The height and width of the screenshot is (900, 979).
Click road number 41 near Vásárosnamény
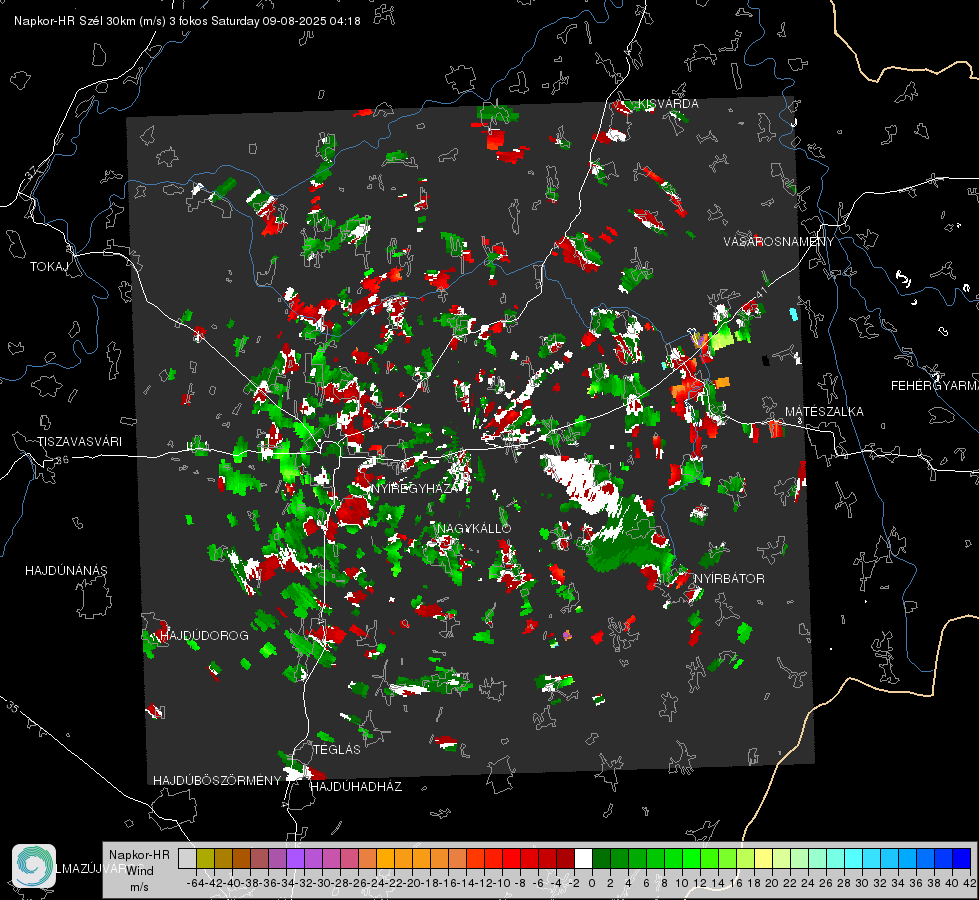pyautogui.click(x=761, y=292)
